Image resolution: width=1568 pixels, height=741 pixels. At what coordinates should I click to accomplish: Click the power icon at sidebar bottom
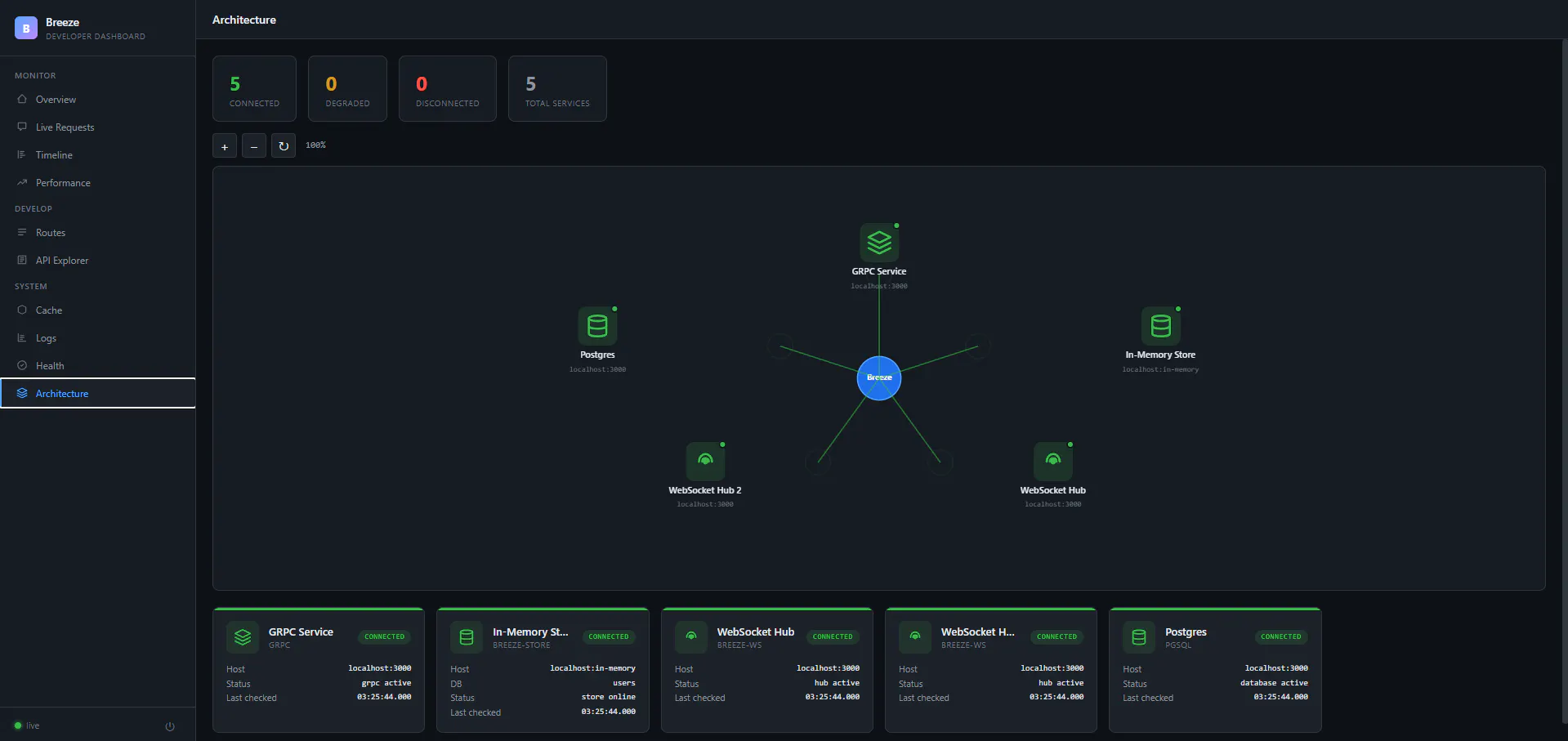click(170, 726)
